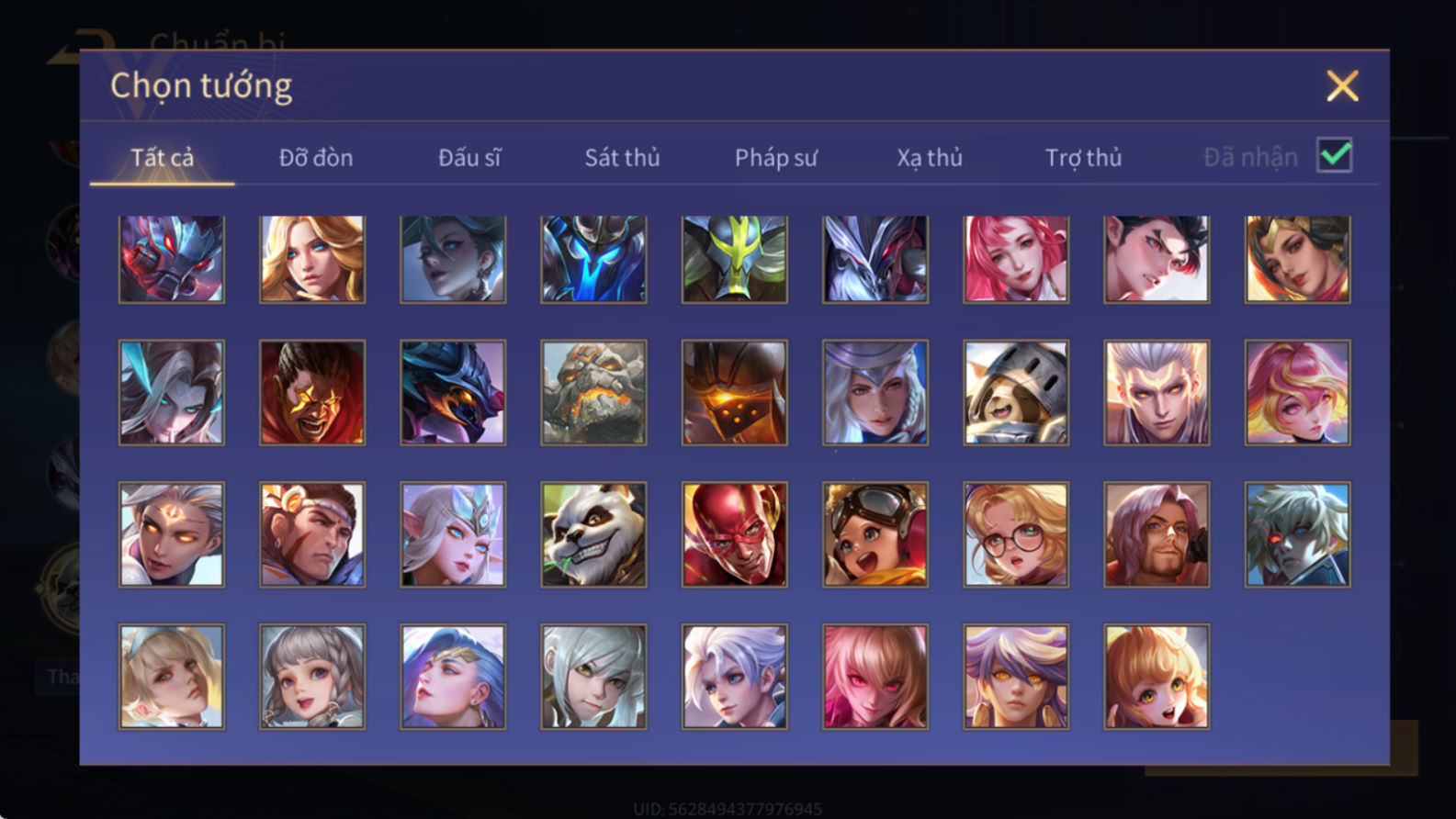Image resolution: width=1456 pixels, height=819 pixels.
Task: Toggle the Đã nhận checkbox
Action: pyautogui.click(x=1334, y=155)
